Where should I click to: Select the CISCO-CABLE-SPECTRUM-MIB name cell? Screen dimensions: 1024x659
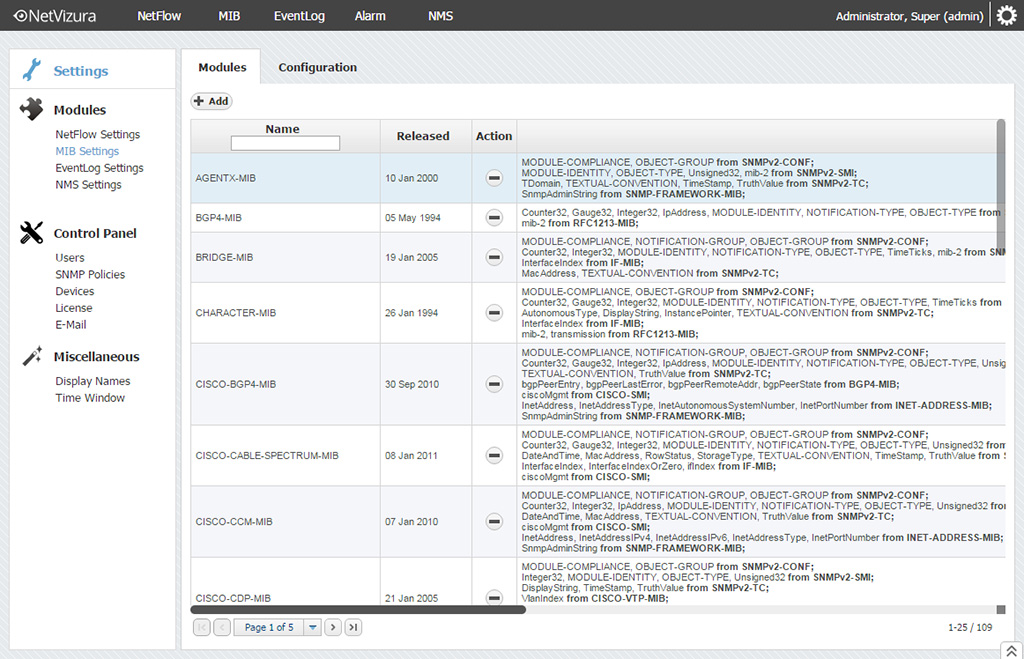tap(285, 455)
